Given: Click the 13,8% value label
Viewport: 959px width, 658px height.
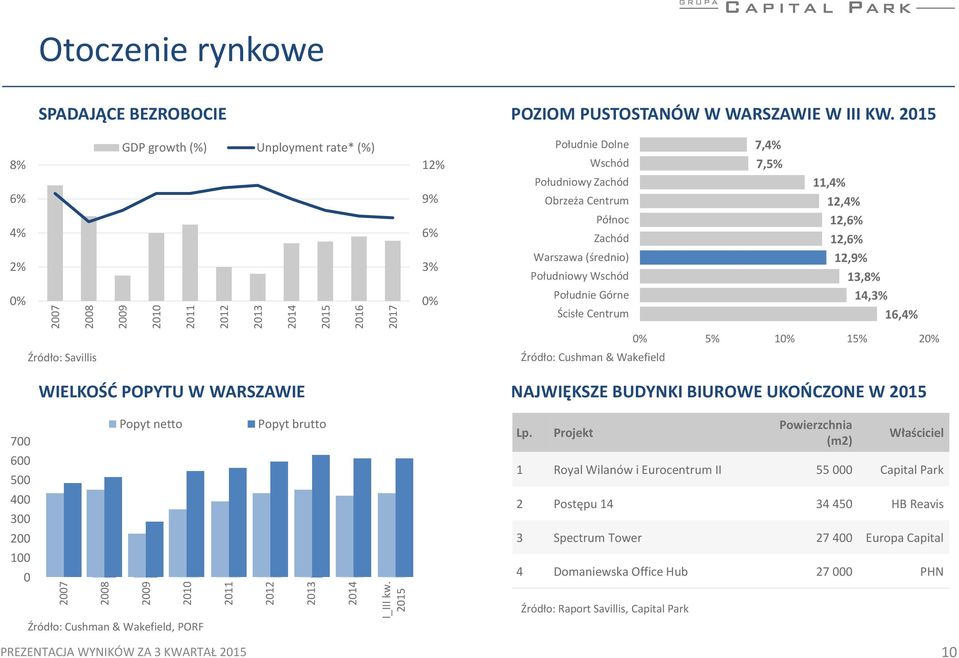Looking at the screenshot, I should click(x=864, y=276).
